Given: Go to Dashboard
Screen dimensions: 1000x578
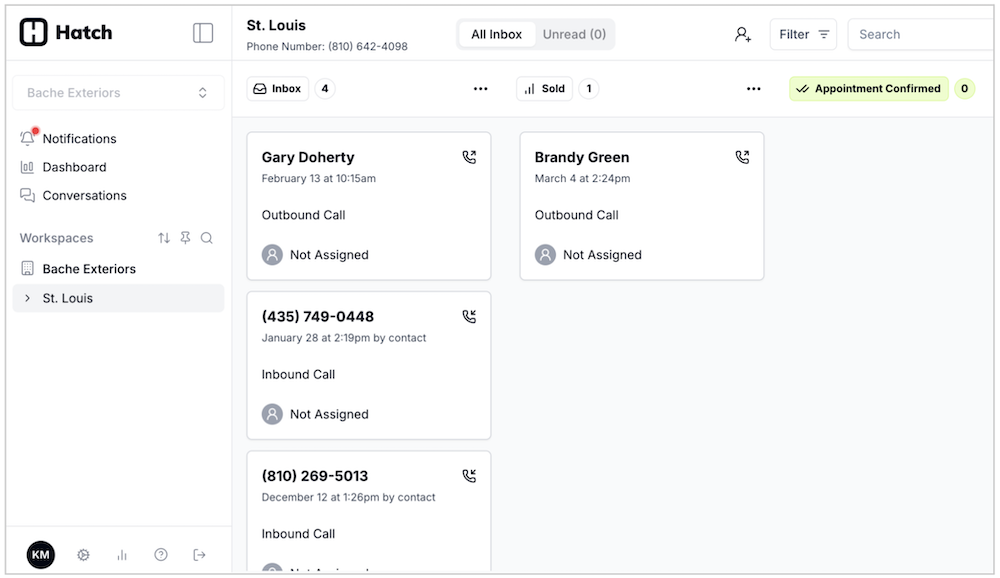Looking at the screenshot, I should tap(74, 167).
